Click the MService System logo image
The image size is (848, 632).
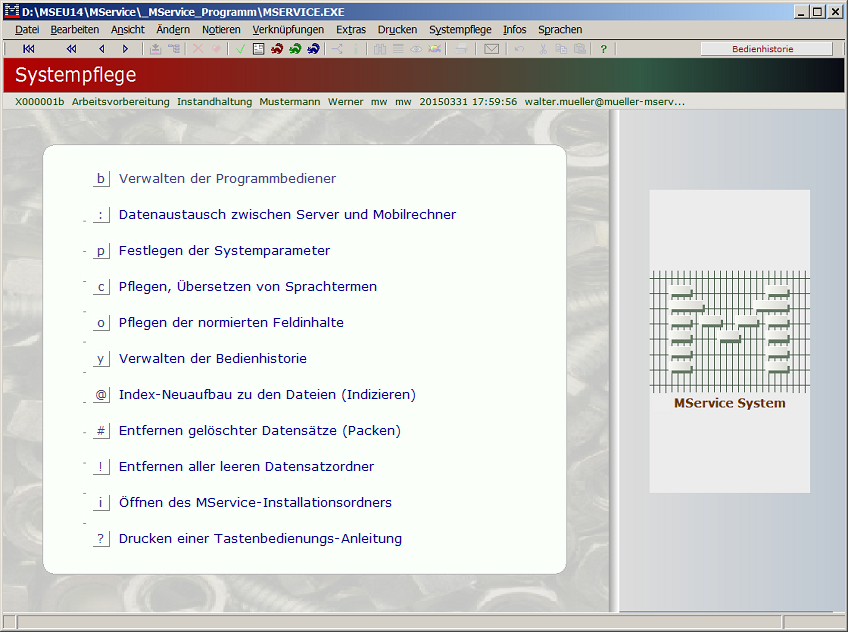729,340
